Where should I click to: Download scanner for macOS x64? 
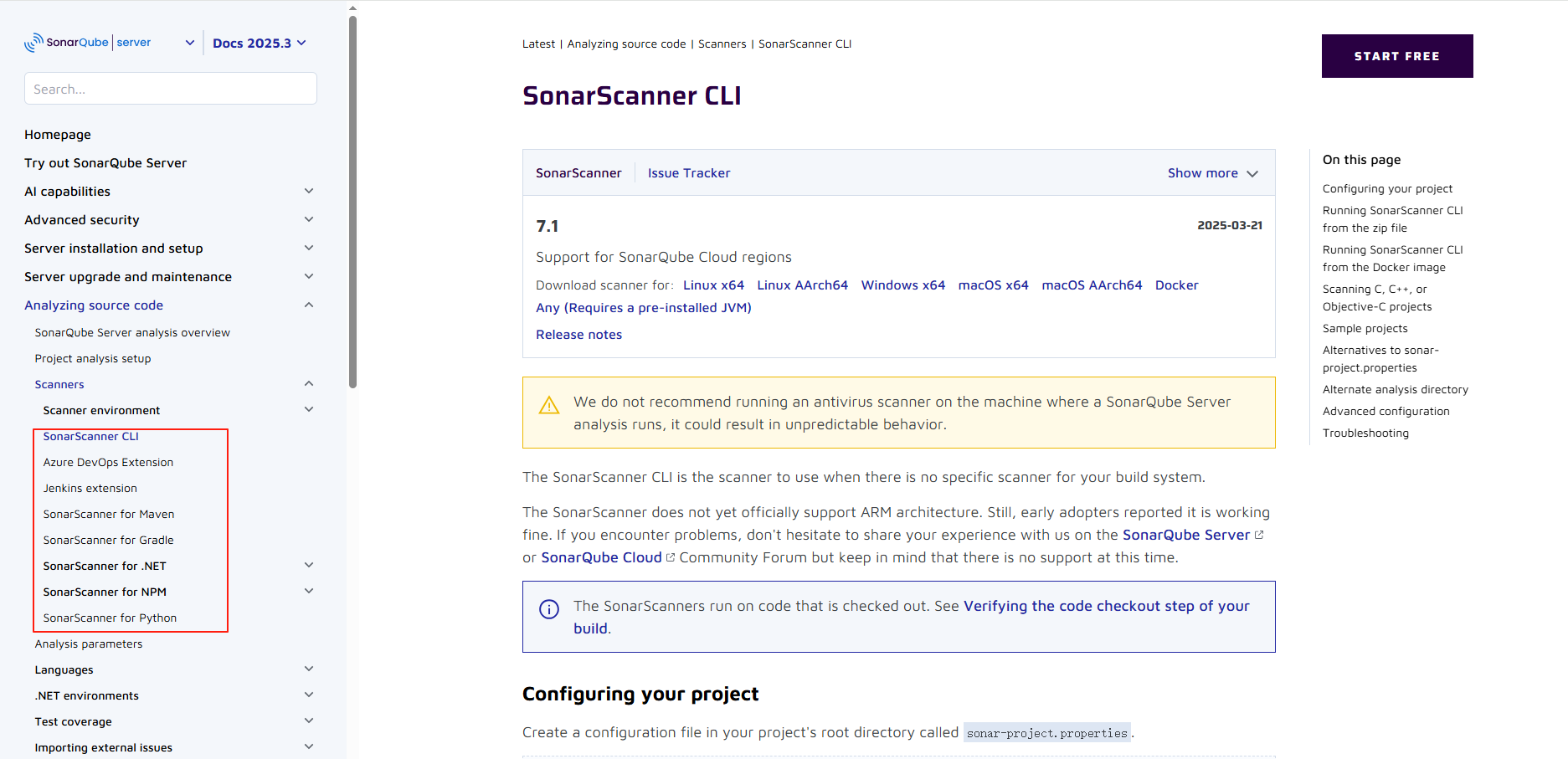point(994,285)
